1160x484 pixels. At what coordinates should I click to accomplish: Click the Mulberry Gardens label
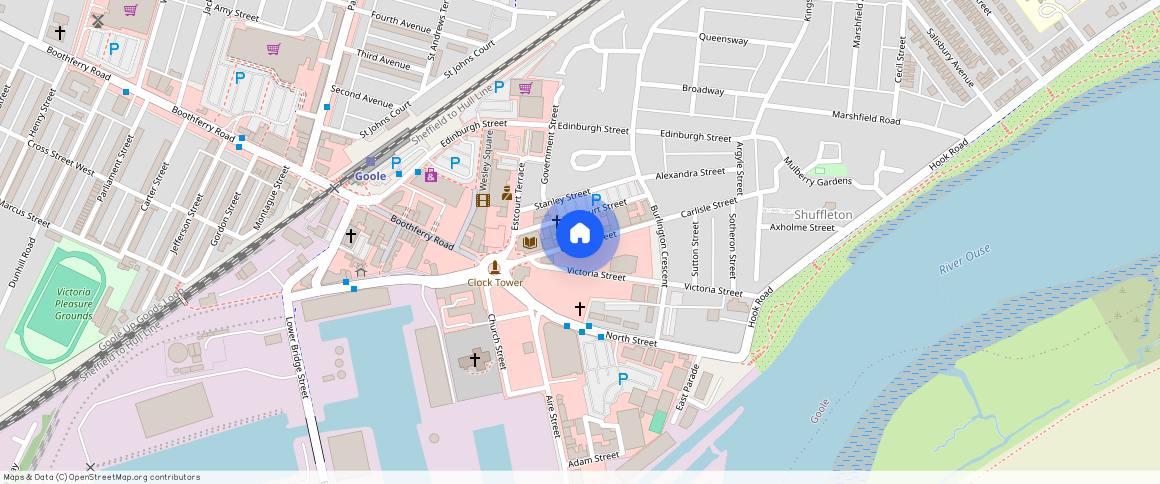coord(817,181)
